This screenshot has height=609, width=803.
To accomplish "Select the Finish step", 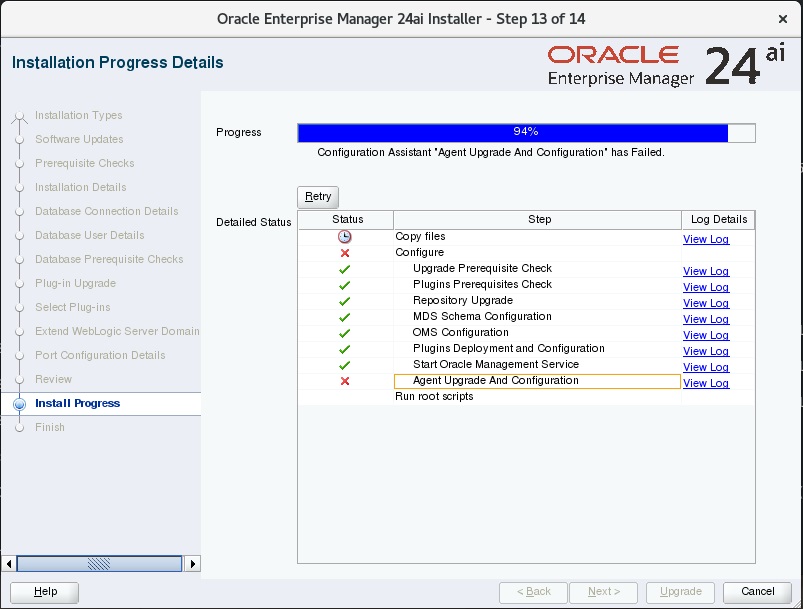I will 50,428.
